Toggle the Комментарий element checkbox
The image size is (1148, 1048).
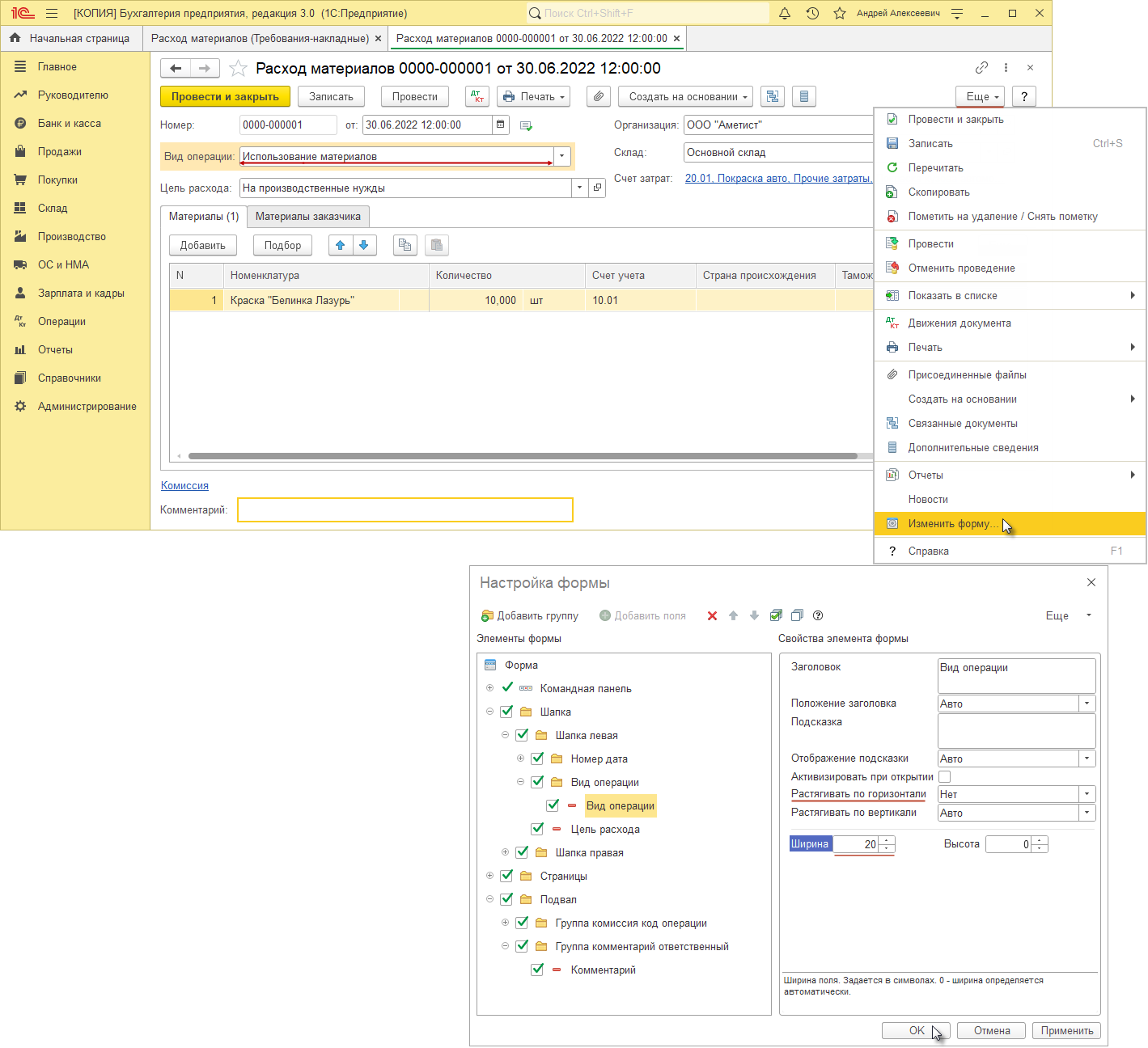pos(537,970)
